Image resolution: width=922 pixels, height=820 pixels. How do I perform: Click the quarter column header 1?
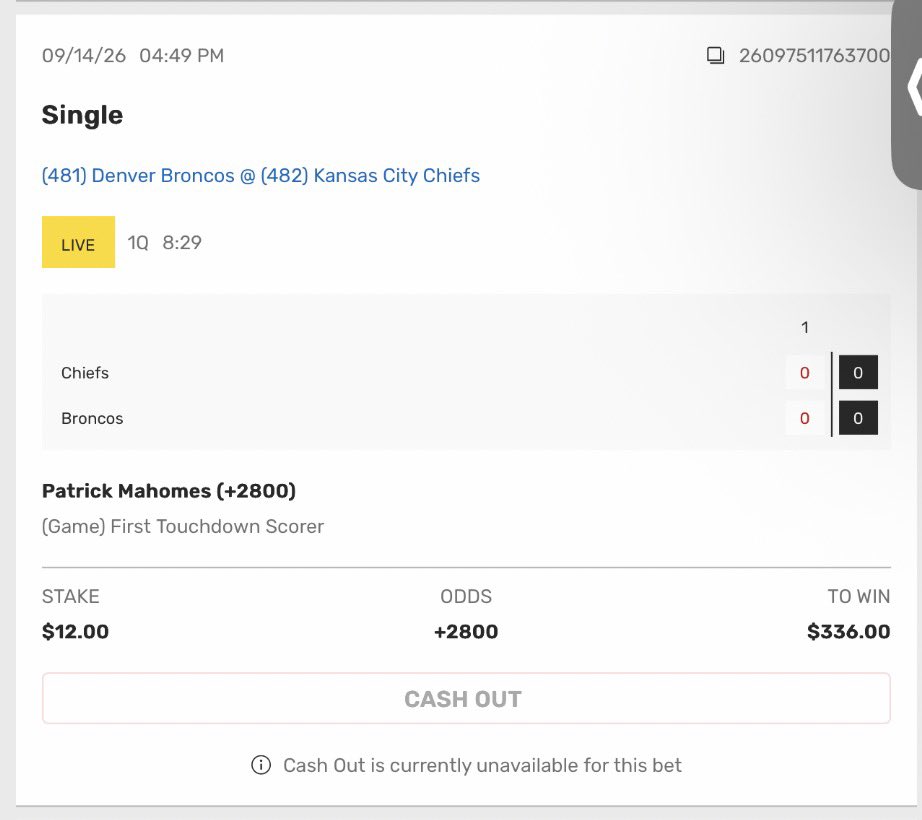click(805, 327)
